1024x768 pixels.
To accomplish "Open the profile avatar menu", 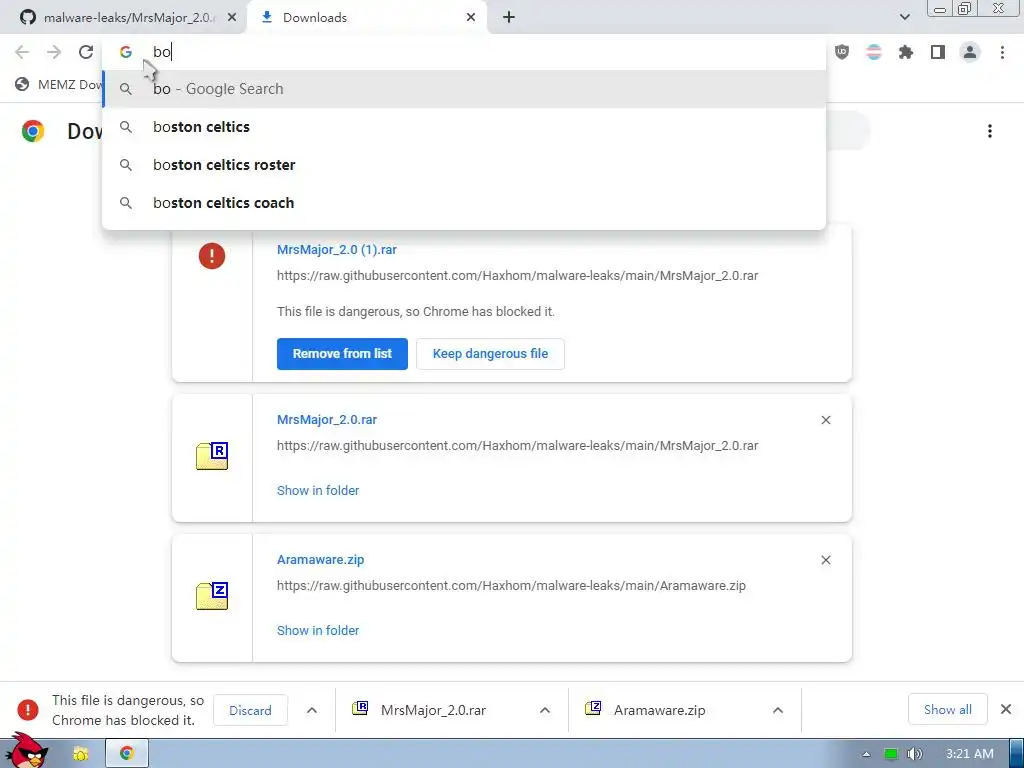I will (970, 52).
